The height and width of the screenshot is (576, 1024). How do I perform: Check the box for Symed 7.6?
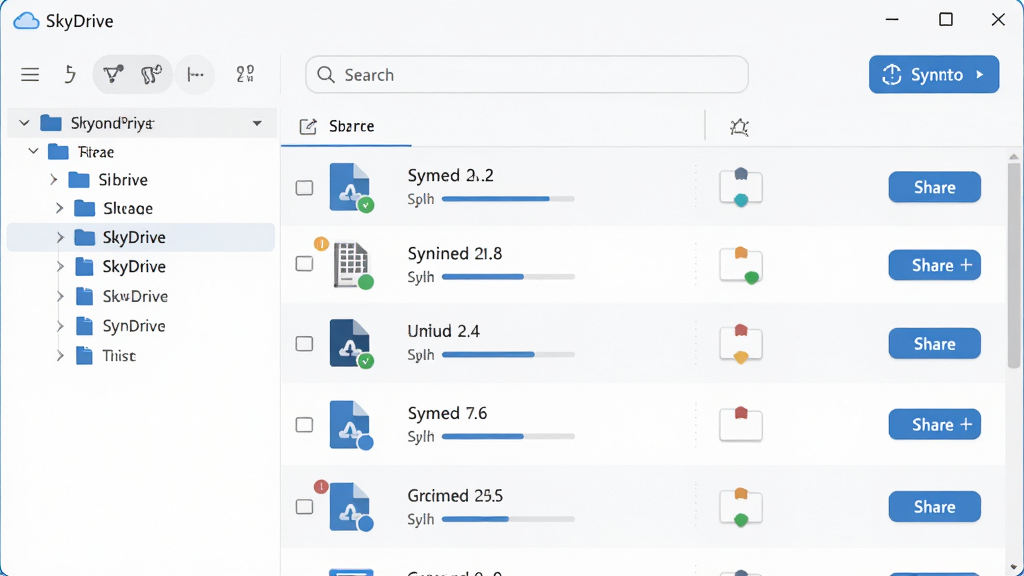(304, 424)
